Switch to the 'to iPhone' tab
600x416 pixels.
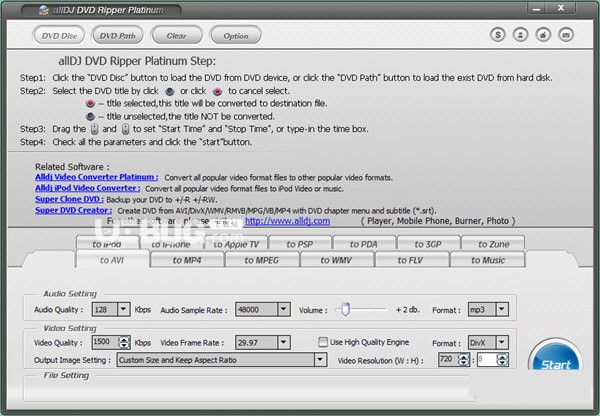tap(171, 243)
